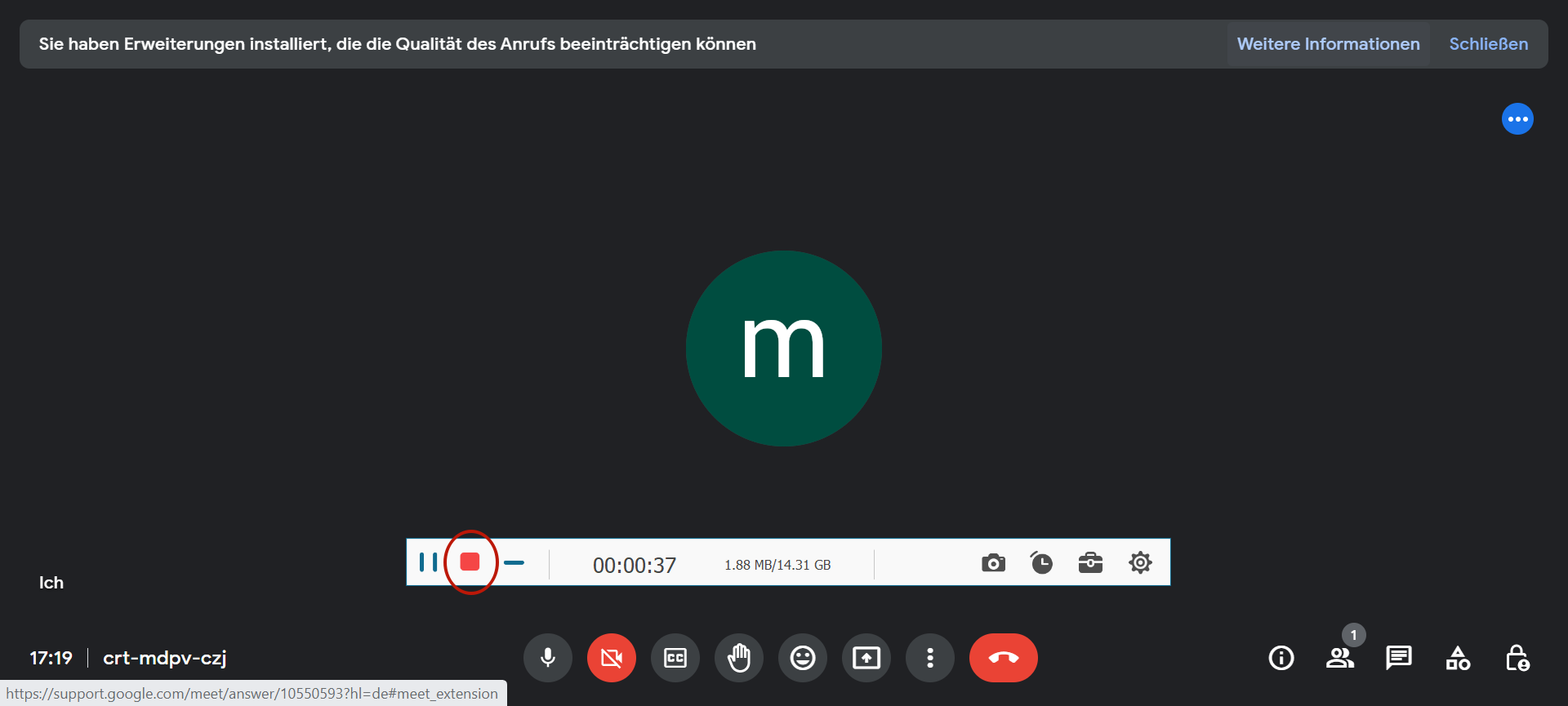
Task: Click the extension quality warning message
Action: [398, 44]
